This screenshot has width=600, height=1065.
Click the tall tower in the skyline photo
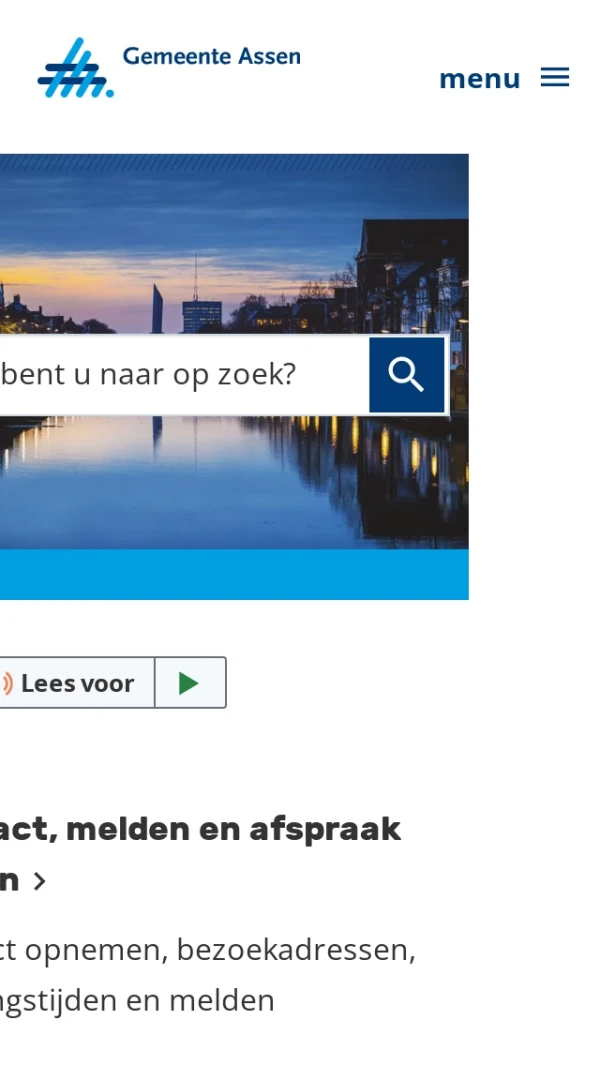tap(157, 308)
